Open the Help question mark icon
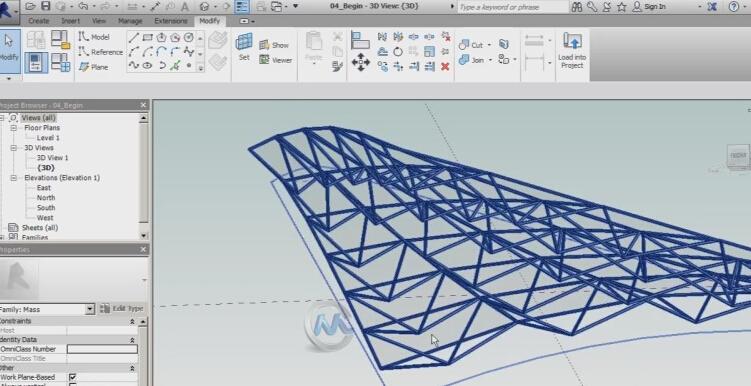The image size is (751, 386). click(733, 7)
